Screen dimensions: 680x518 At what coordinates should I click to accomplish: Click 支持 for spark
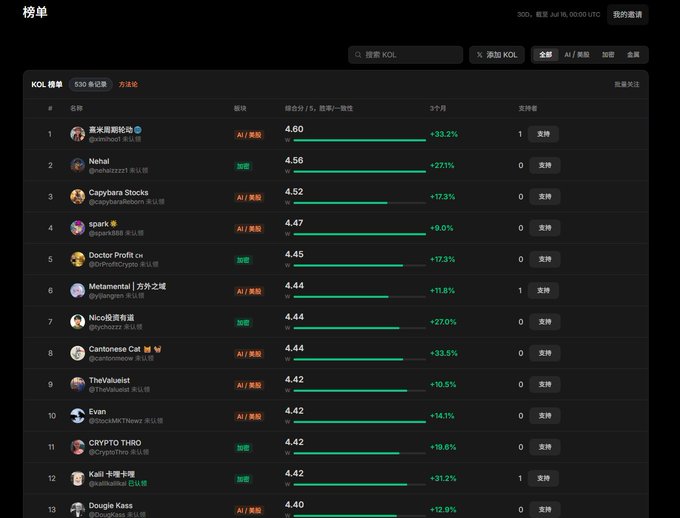pyautogui.click(x=545, y=228)
